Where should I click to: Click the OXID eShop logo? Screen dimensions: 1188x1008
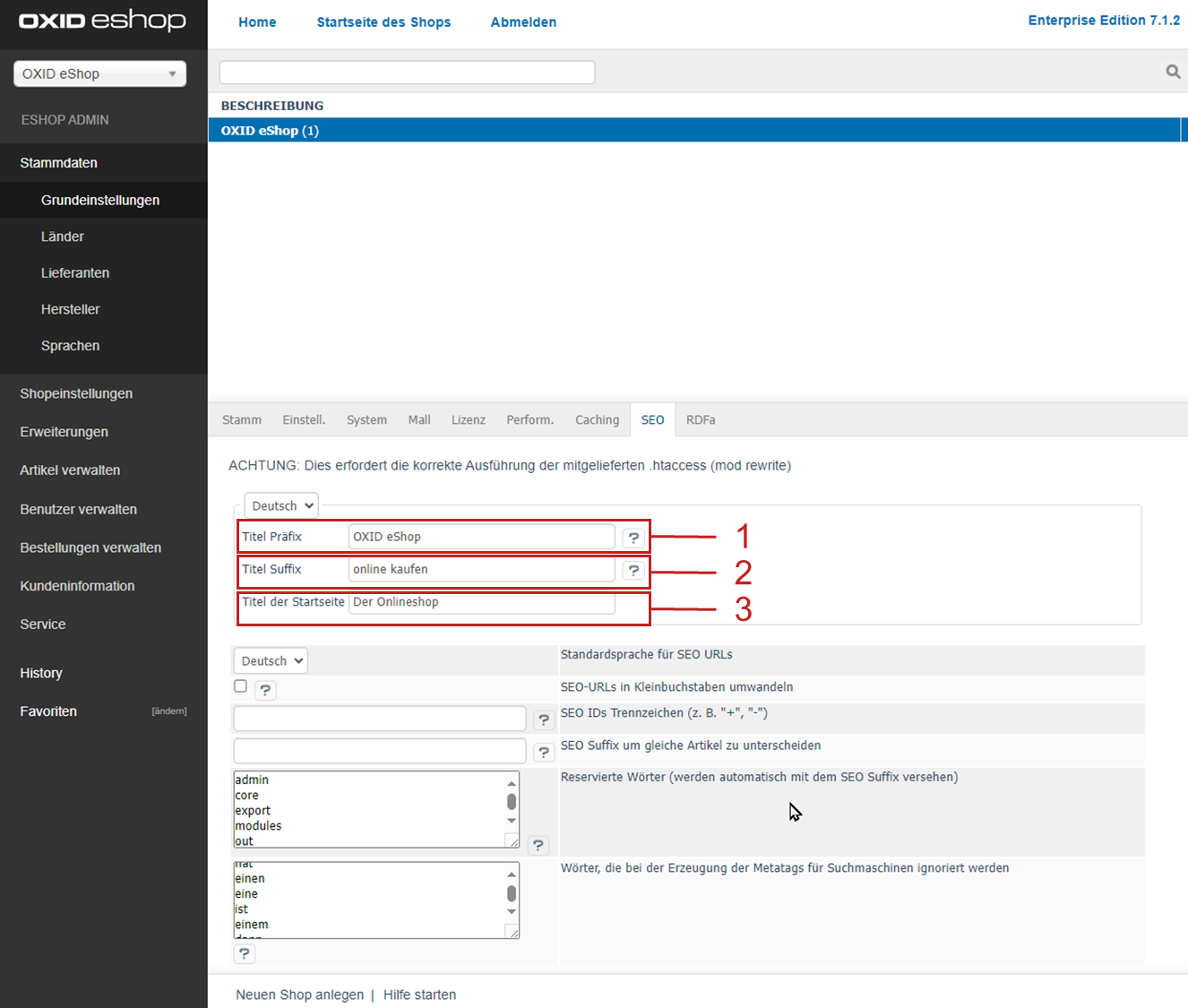[x=102, y=21]
